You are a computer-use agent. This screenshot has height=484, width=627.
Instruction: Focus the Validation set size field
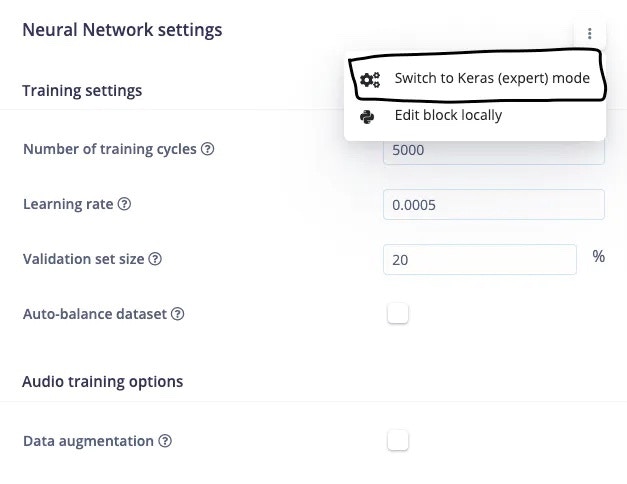pos(480,260)
